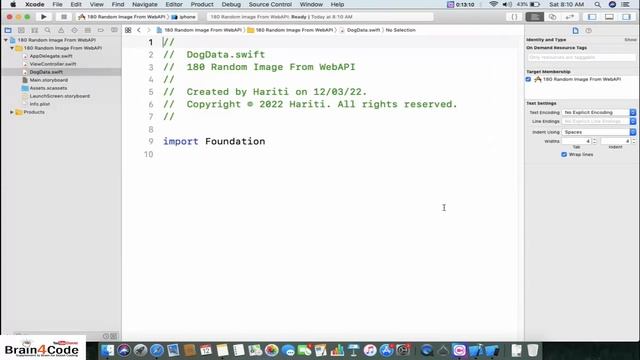Open the Issue navigator warning icon
Image resolution: width=640 pixels, height=360 pixels.
tap(61, 30)
